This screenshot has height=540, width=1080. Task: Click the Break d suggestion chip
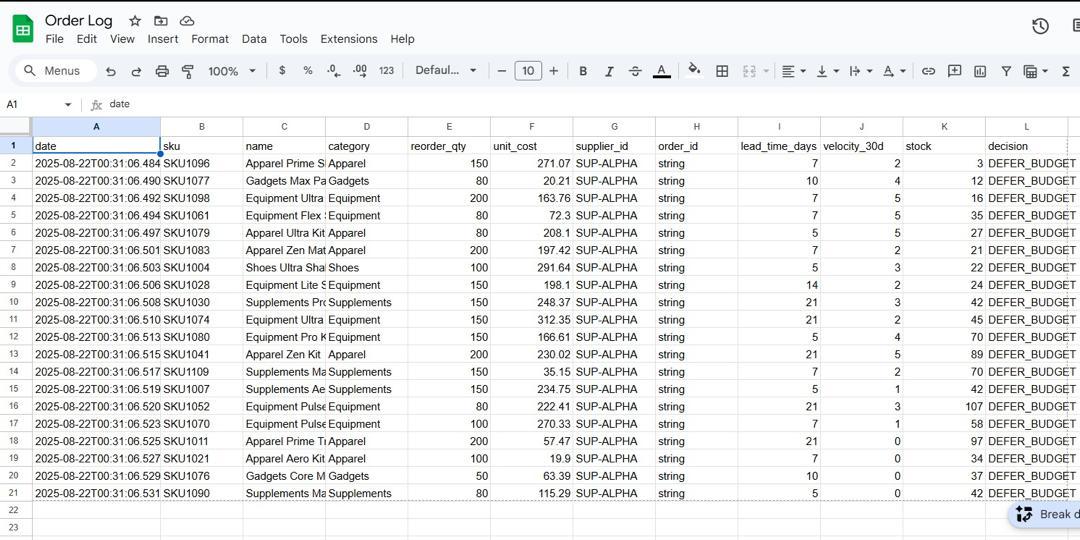1044,515
